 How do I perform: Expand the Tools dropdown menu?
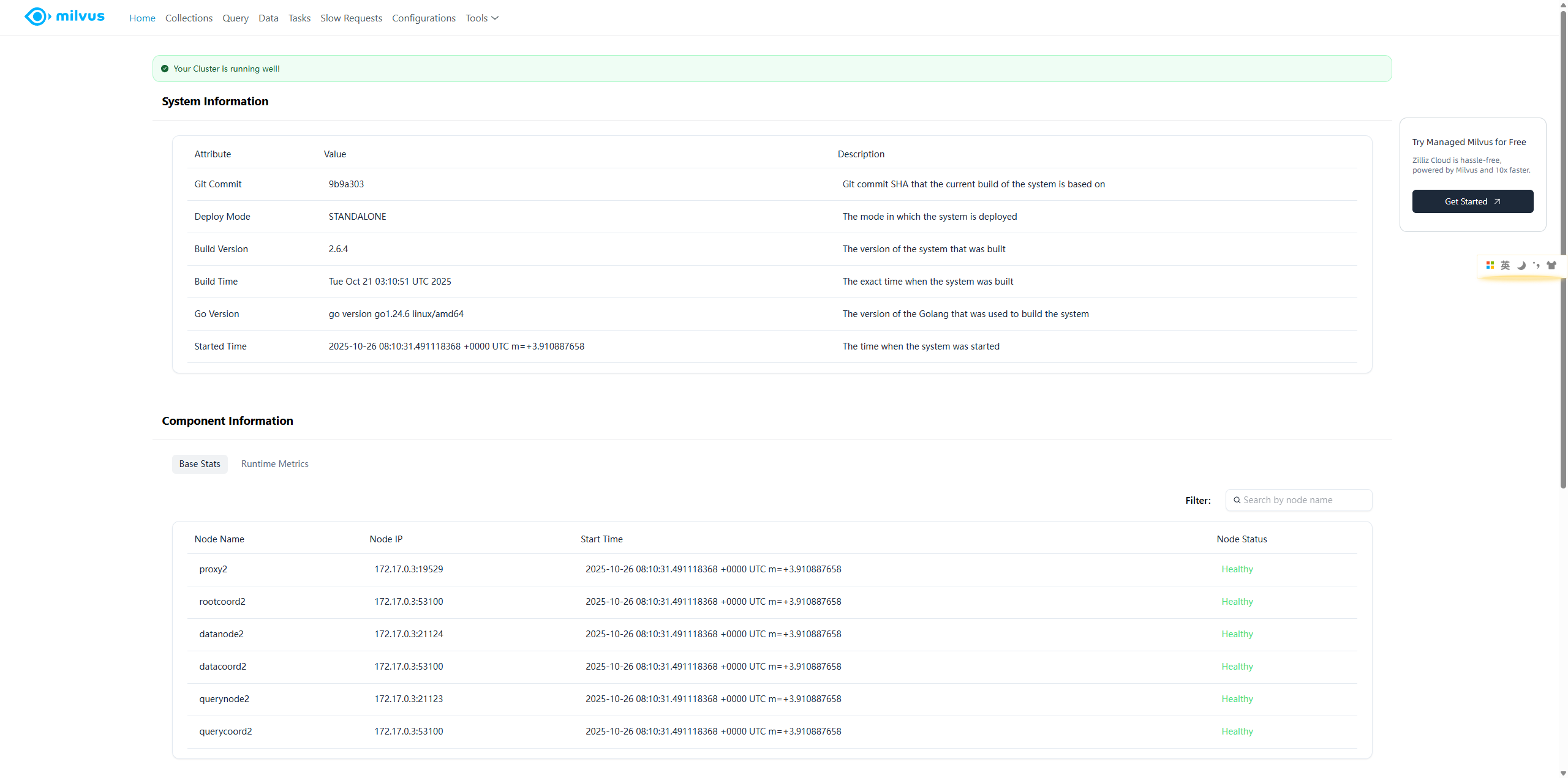(x=477, y=18)
